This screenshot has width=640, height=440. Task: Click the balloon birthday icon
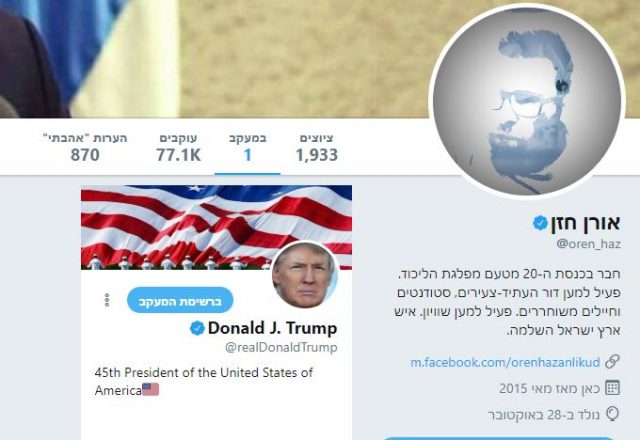click(x=612, y=414)
